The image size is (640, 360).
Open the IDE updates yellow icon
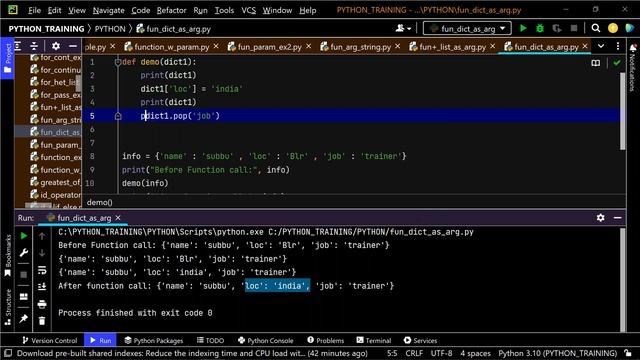coord(613,28)
